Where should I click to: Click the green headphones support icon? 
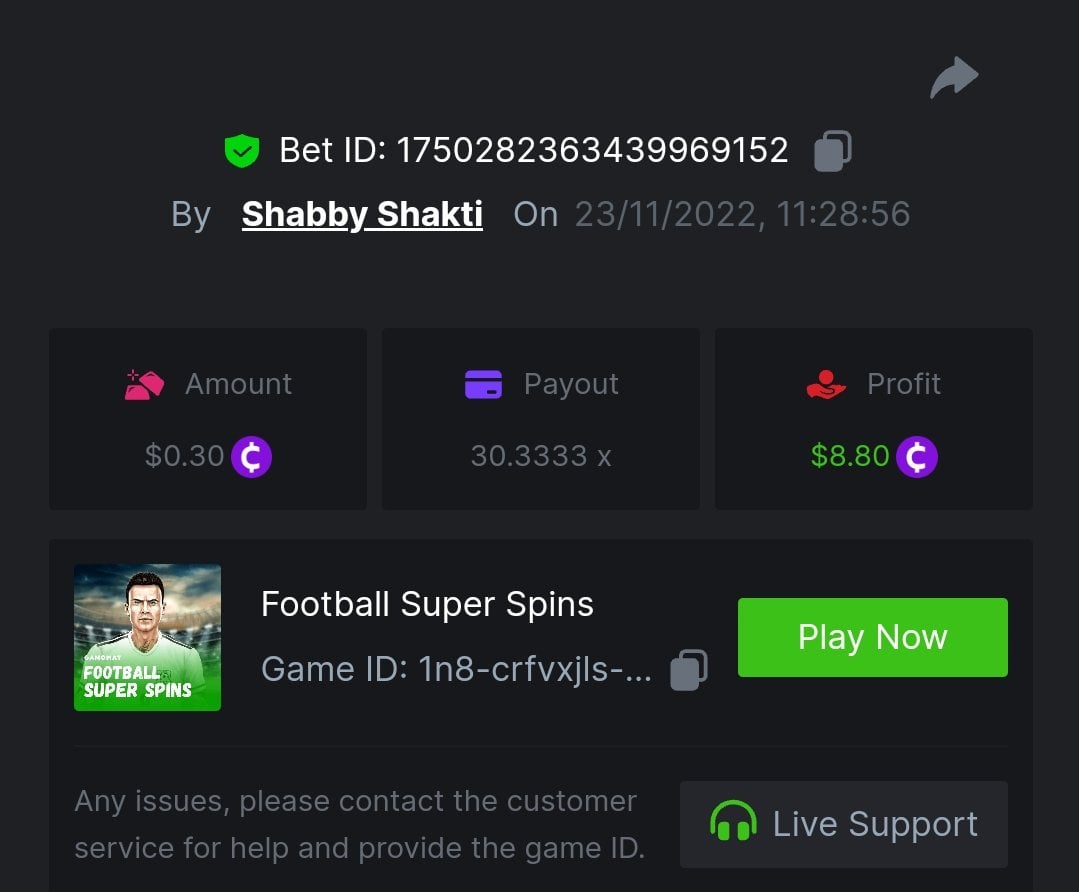[733, 824]
